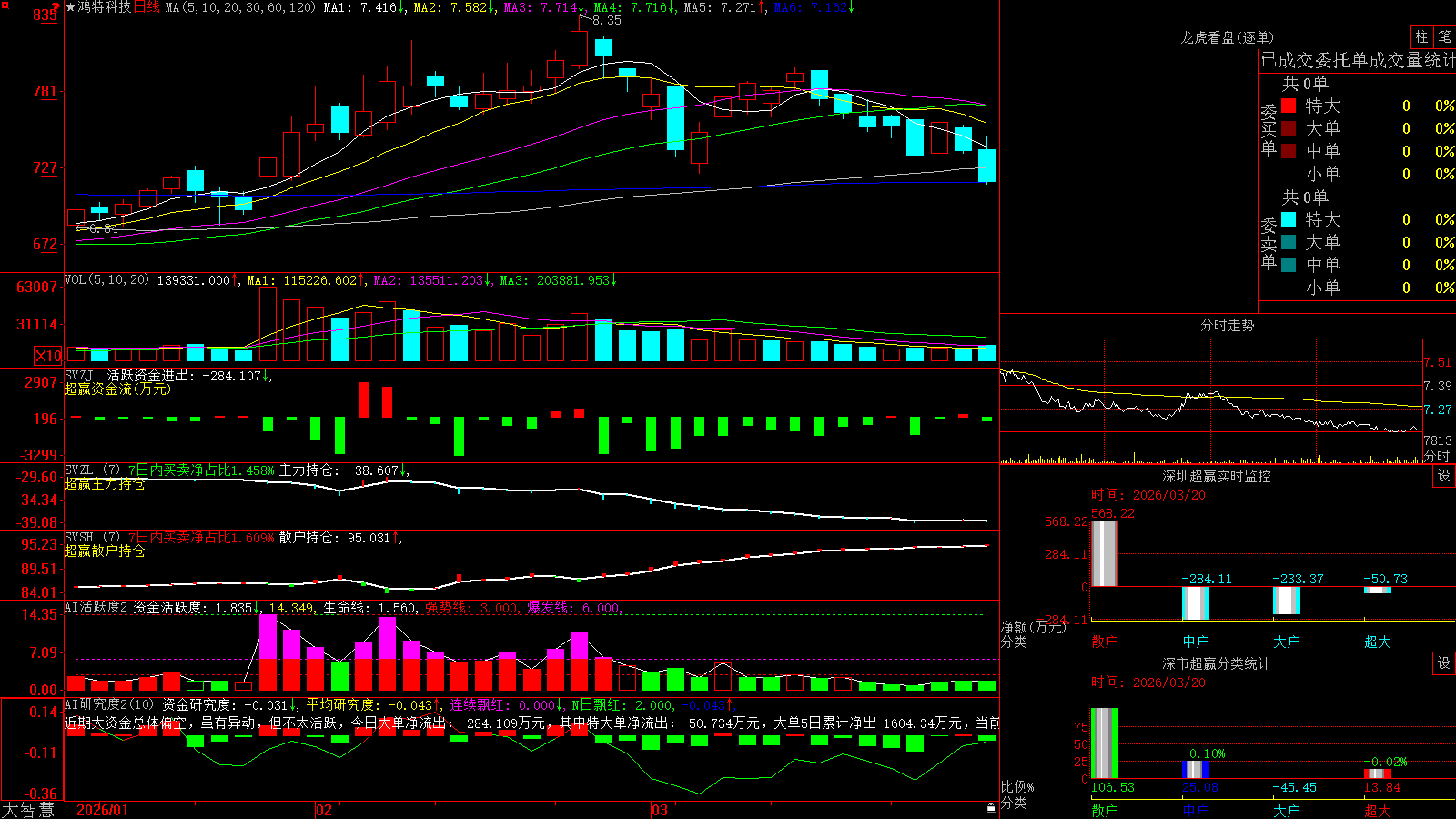Click the 03 month marker on date axis

660,810
